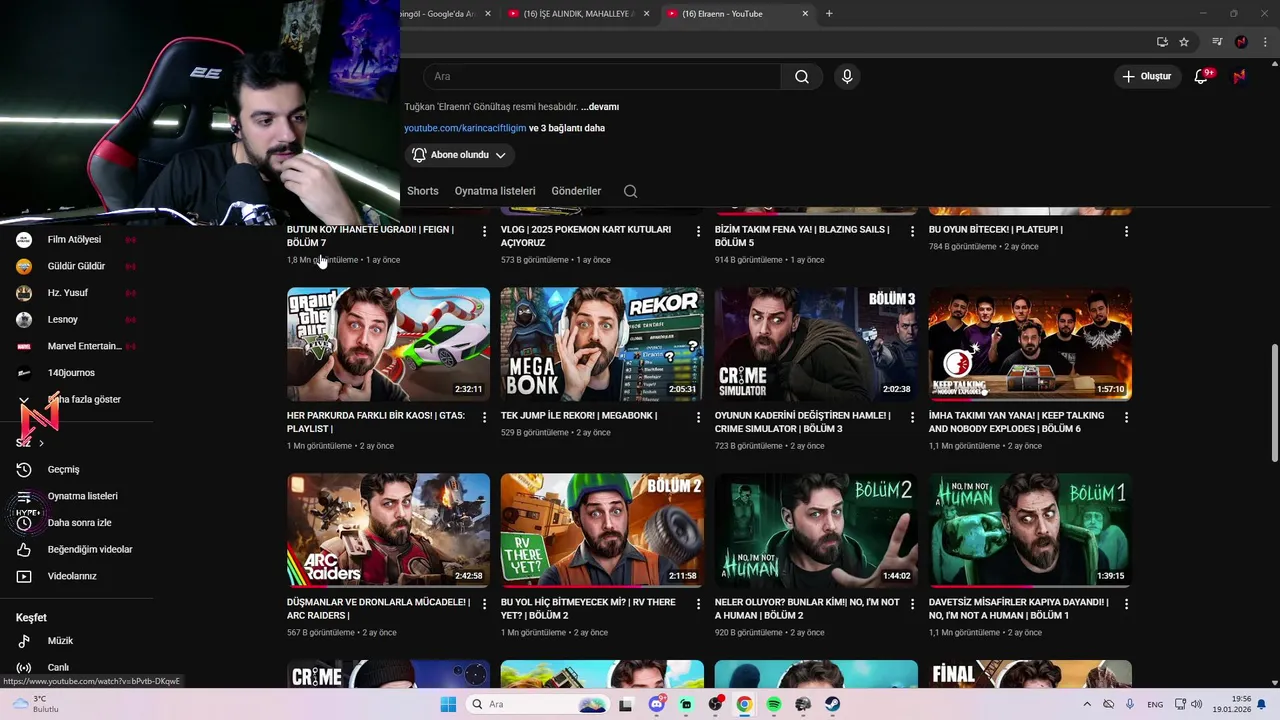Open volume control in system tray
Viewport: 1280px width, 720px height.
1197,704
